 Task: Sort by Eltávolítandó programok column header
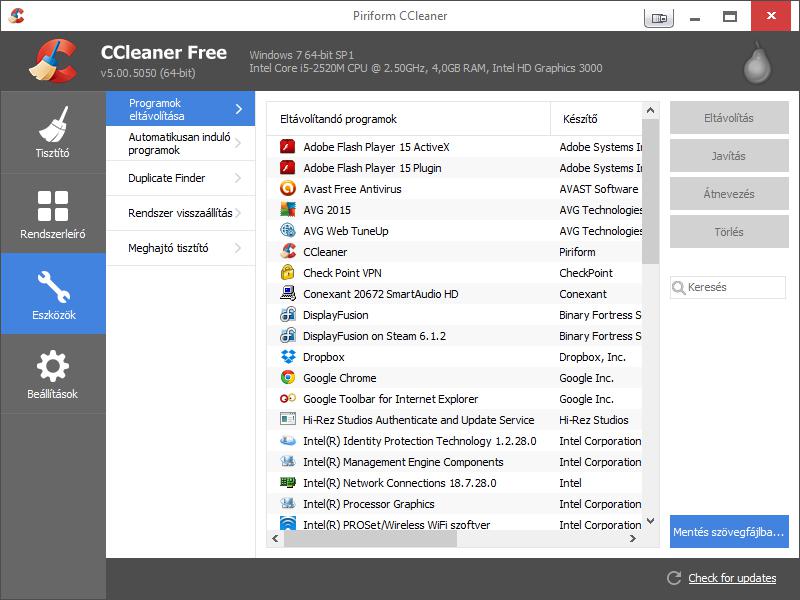[x=408, y=119]
